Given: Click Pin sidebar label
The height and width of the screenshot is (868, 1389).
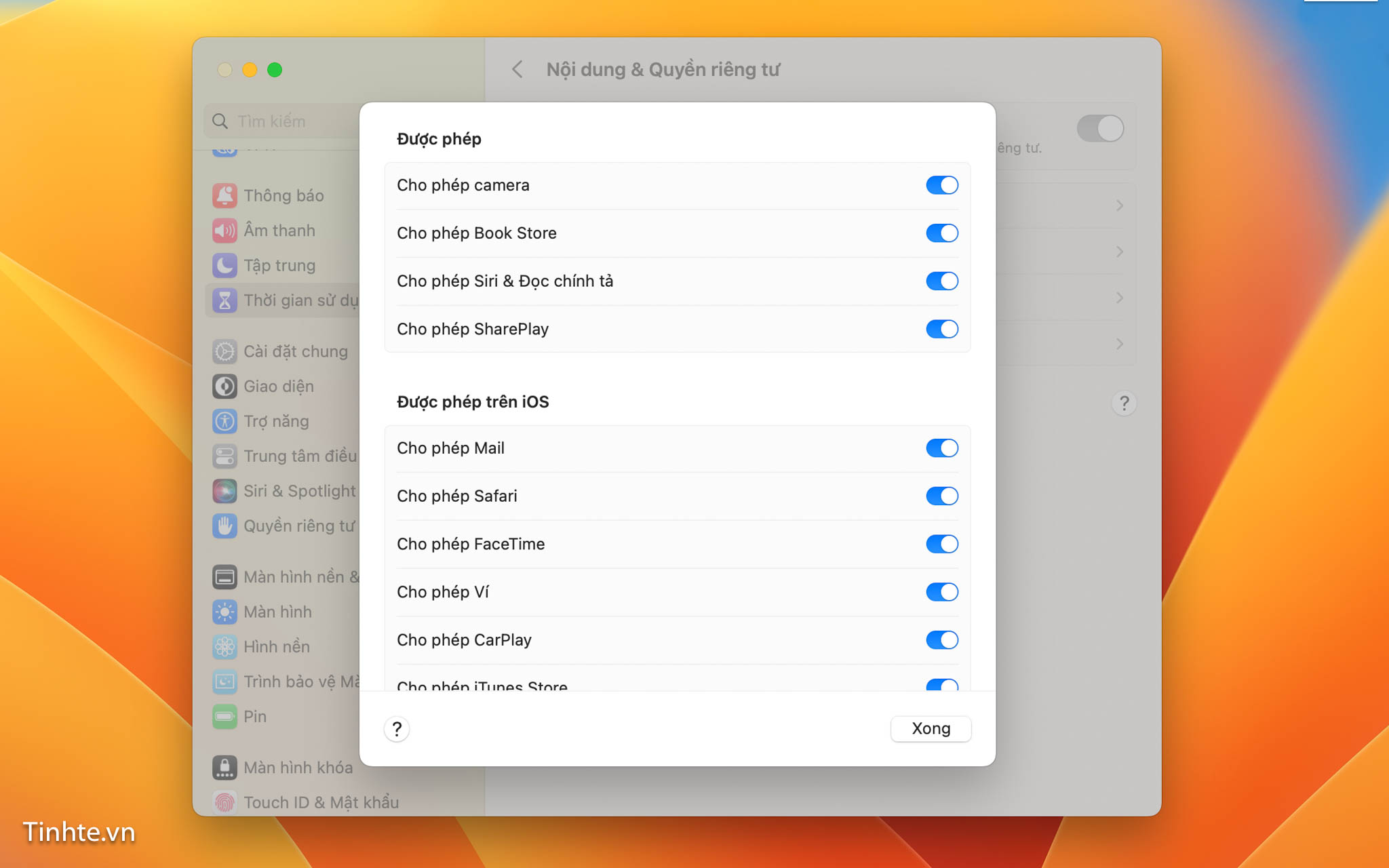Looking at the screenshot, I should [255, 717].
